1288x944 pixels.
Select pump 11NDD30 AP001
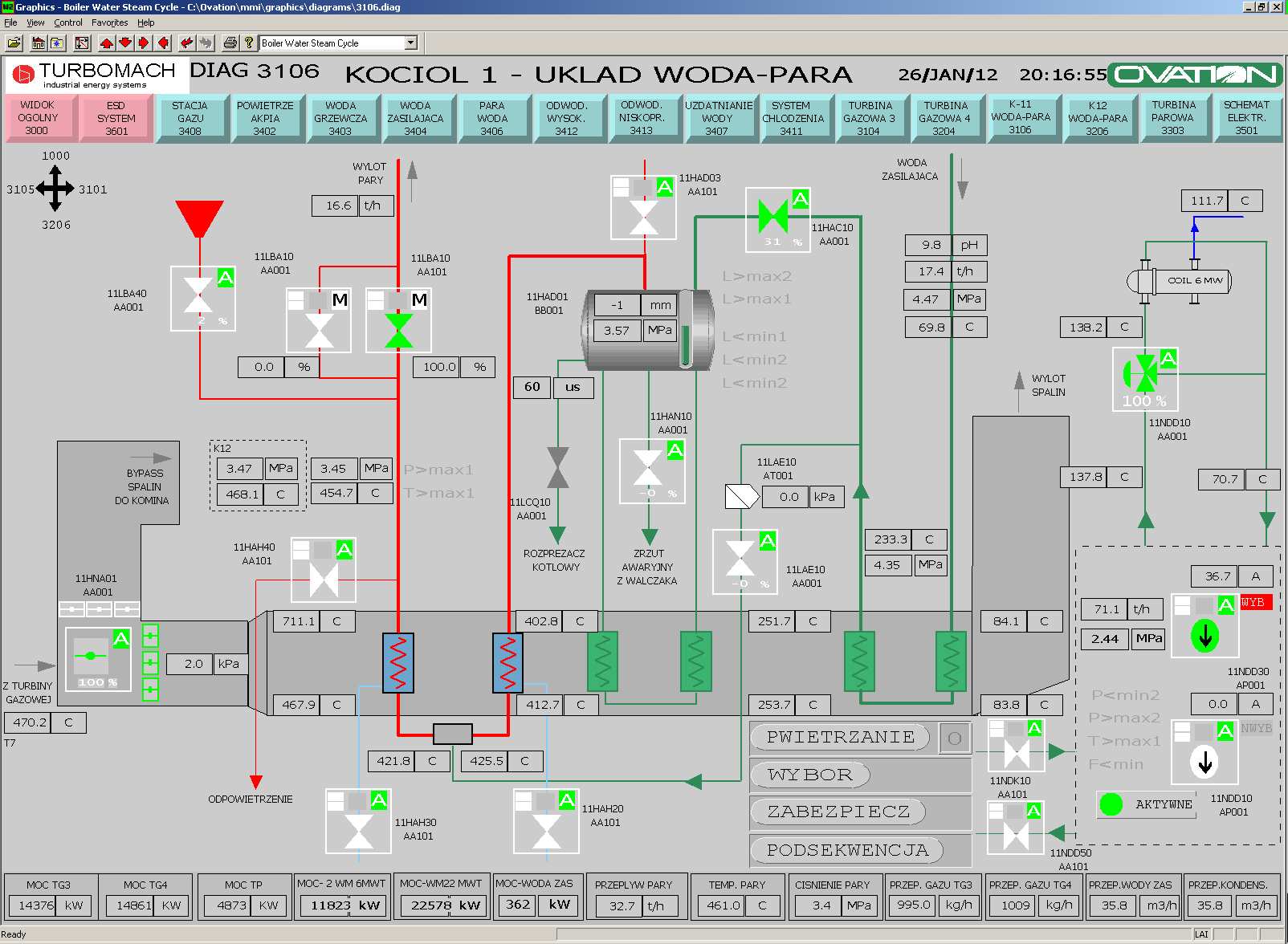pyautogui.click(x=1204, y=625)
